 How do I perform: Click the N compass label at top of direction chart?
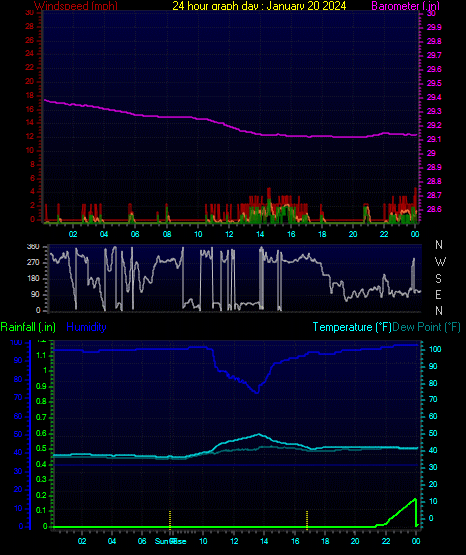click(439, 245)
